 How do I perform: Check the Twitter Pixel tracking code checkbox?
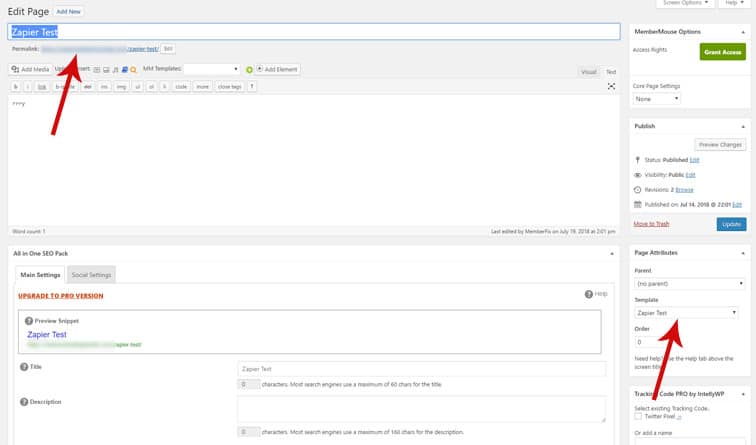(x=638, y=416)
